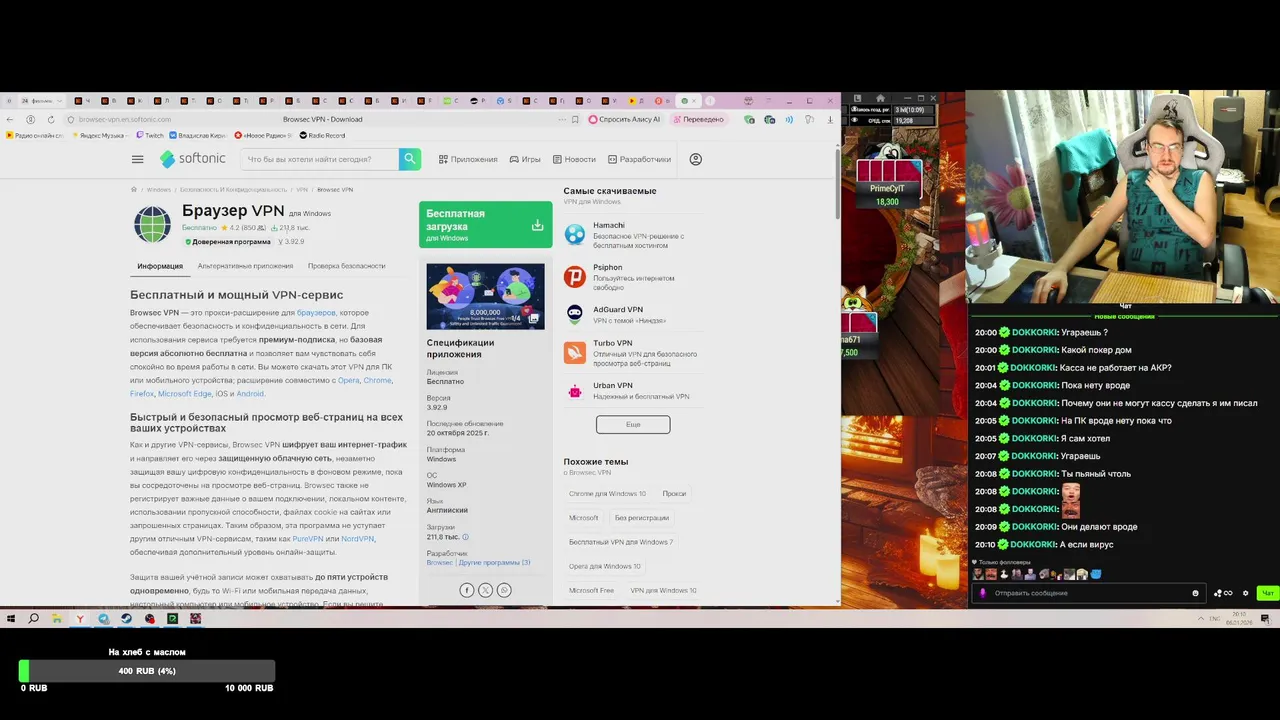Open Yandex Browser from the taskbar

point(80,619)
